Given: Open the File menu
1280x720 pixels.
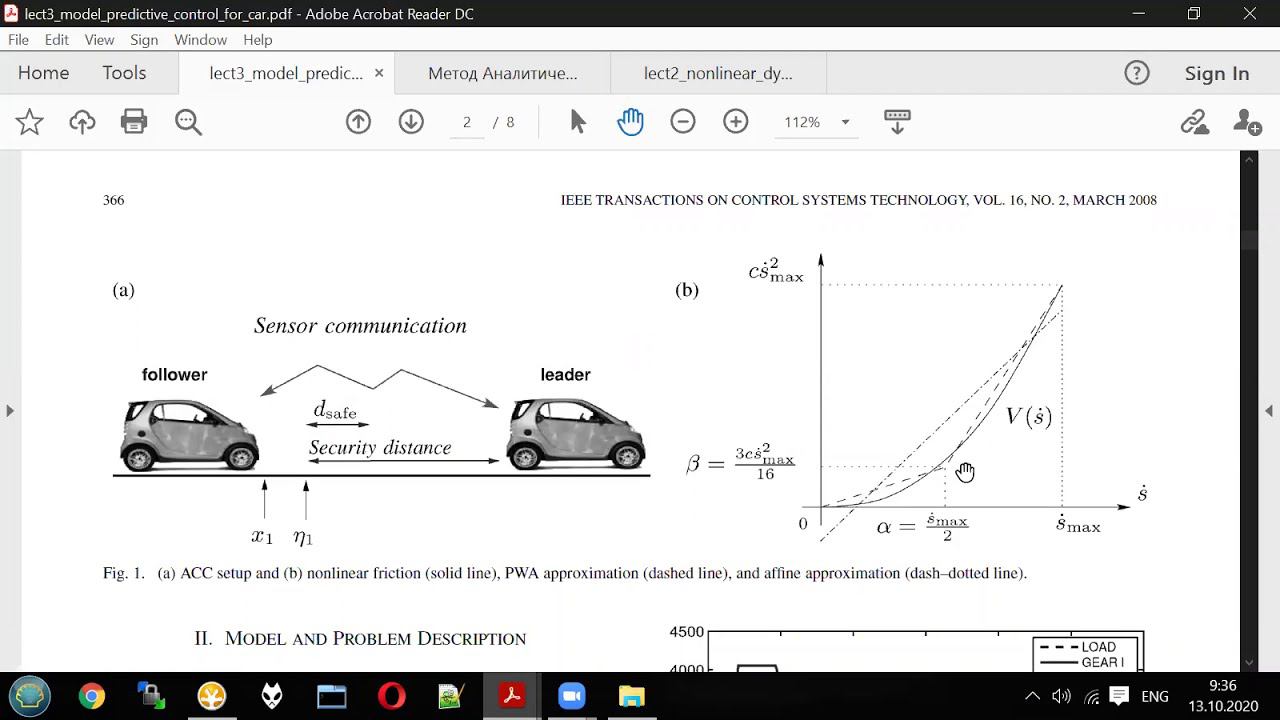Looking at the screenshot, I should (18, 40).
